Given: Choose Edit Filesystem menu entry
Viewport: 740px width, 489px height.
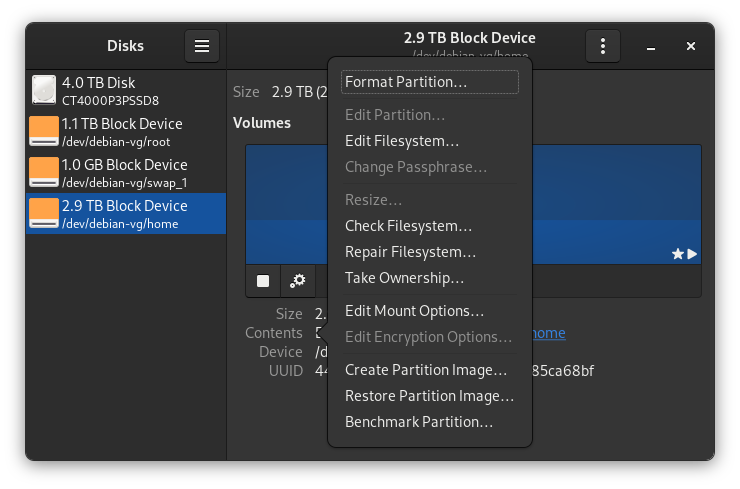Looking at the screenshot, I should click(x=402, y=141).
